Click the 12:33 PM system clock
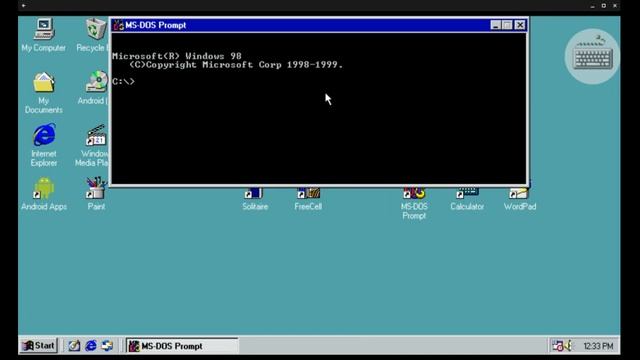Screen dimensions: 640x360 [x=598, y=346]
